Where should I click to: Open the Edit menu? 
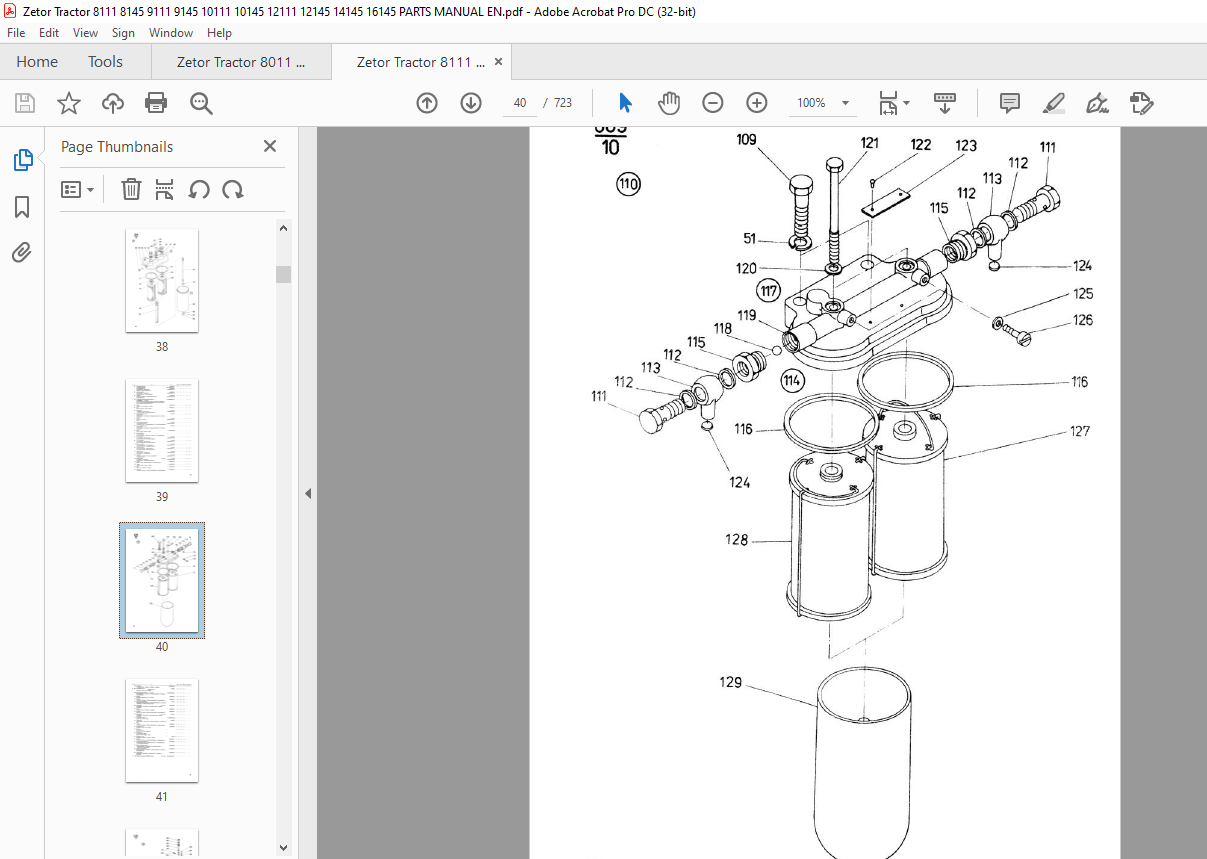pos(49,33)
